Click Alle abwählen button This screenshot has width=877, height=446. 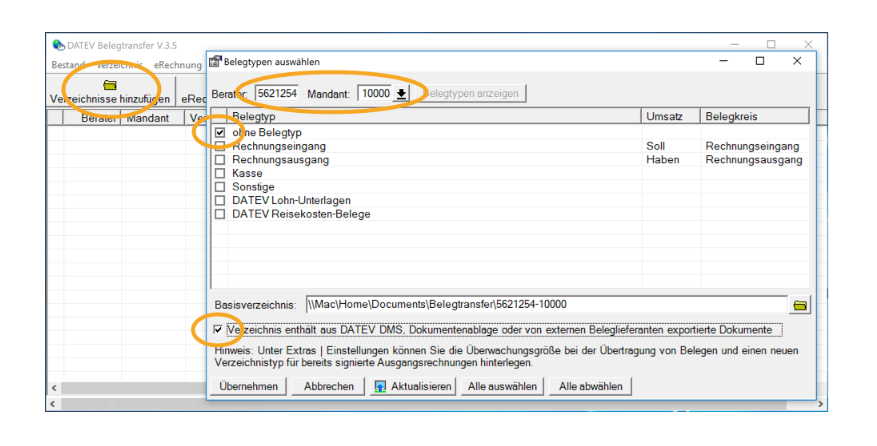coord(591,386)
